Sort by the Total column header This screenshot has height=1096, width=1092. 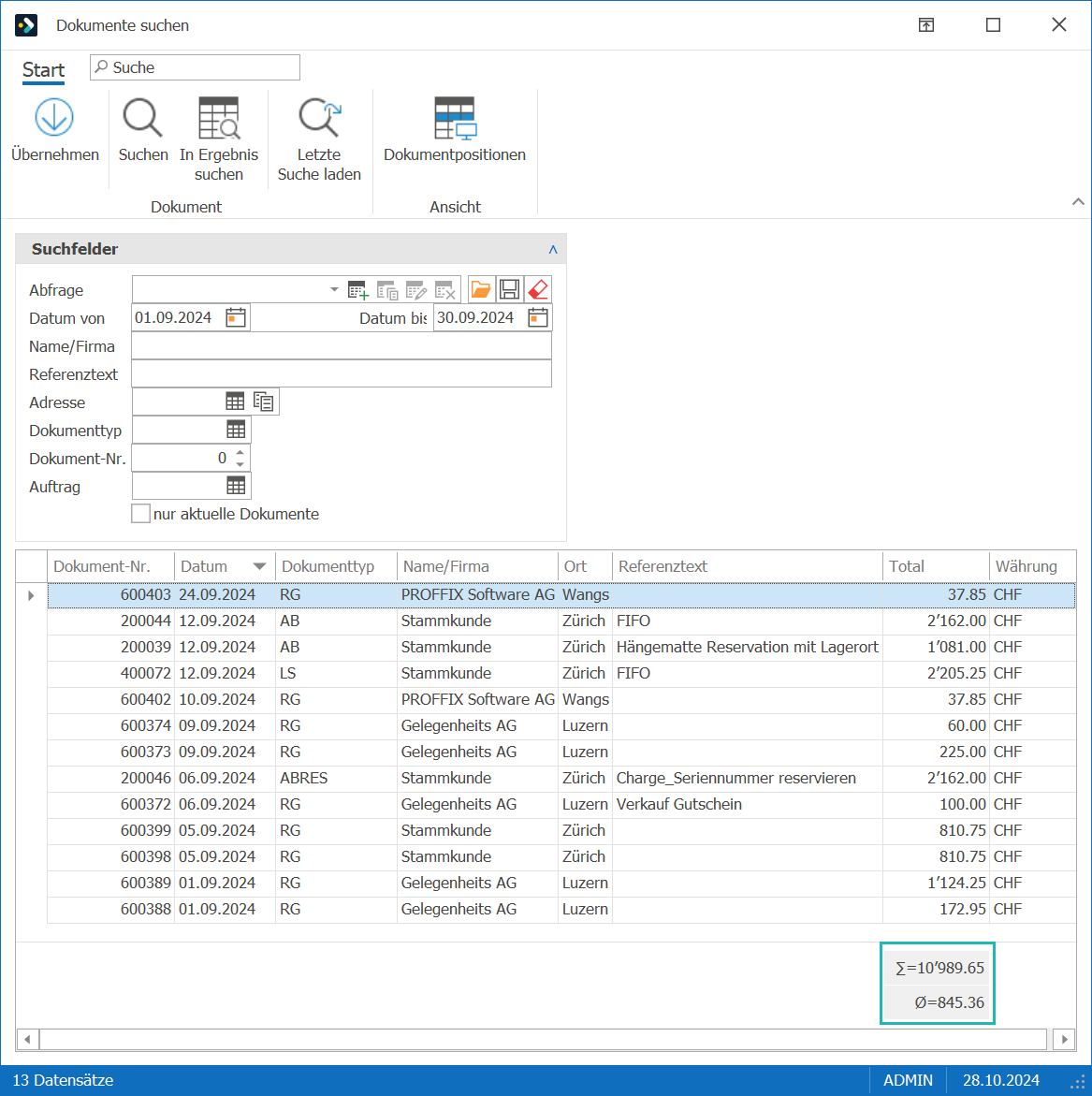tap(936, 566)
